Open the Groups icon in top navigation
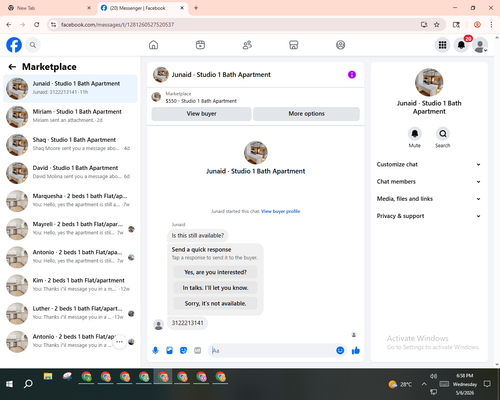The image size is (500, 400). click(x=340, y=45)
